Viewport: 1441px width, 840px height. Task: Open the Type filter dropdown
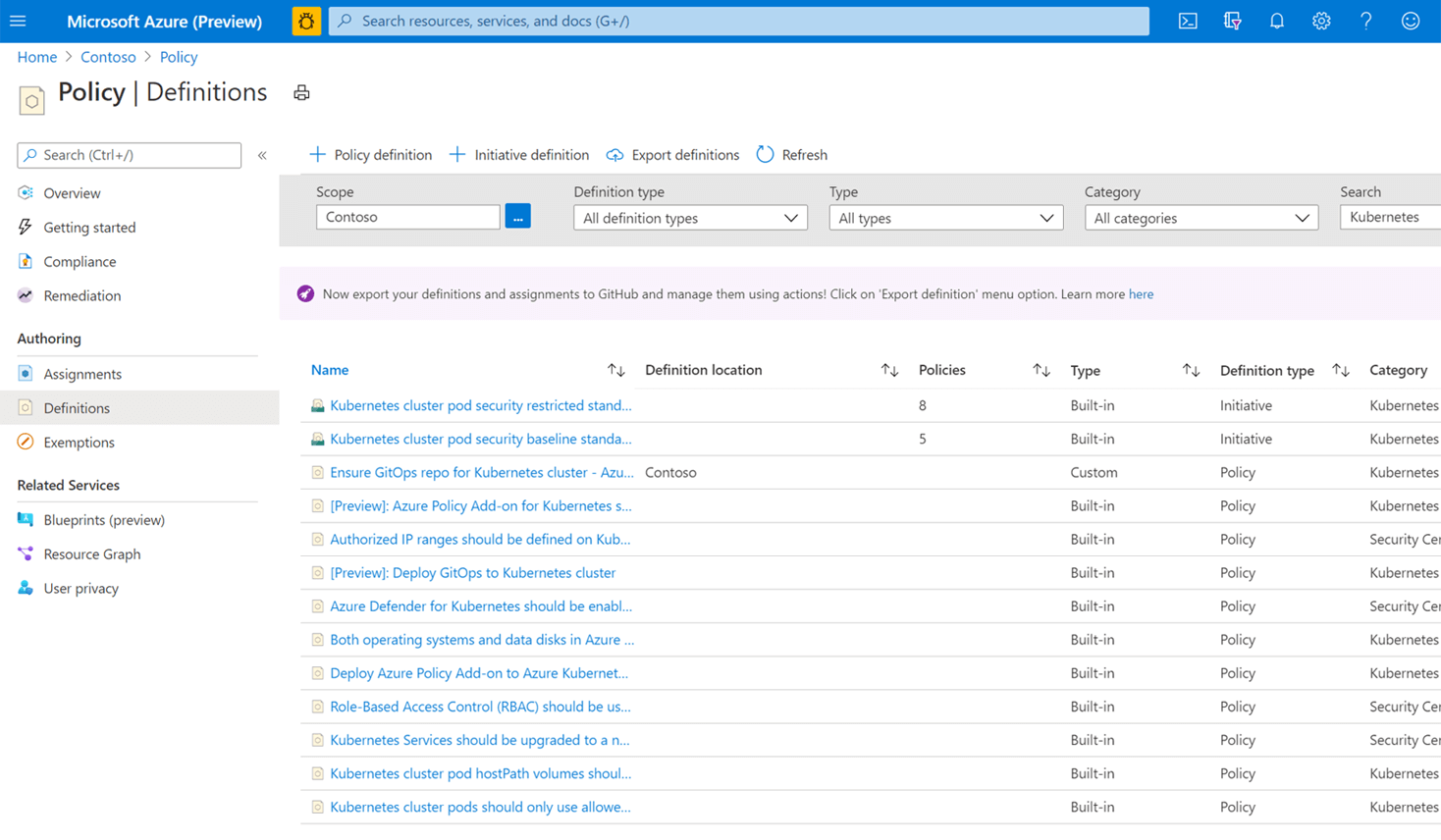tap(945, 218)
